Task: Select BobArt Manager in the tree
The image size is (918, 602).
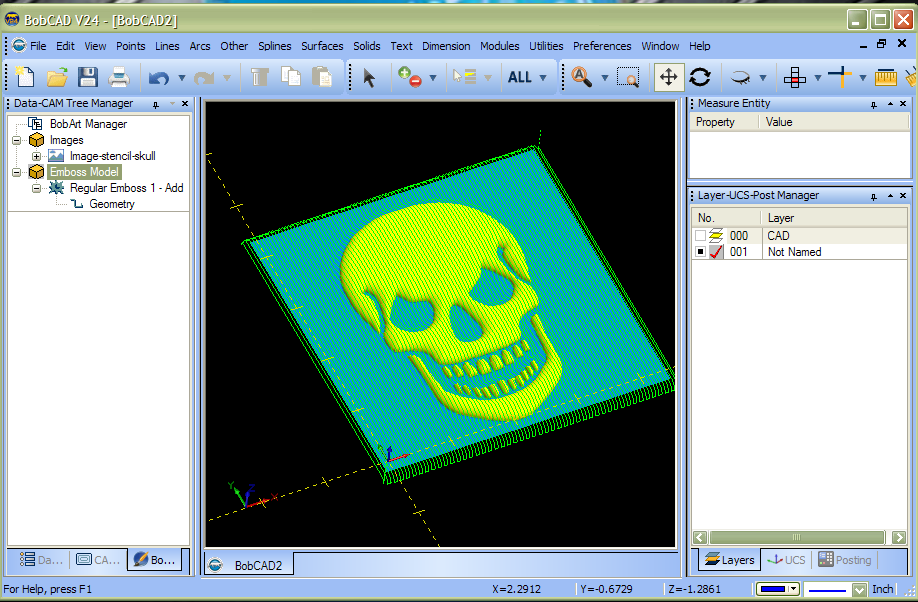Action: [88, 124]
